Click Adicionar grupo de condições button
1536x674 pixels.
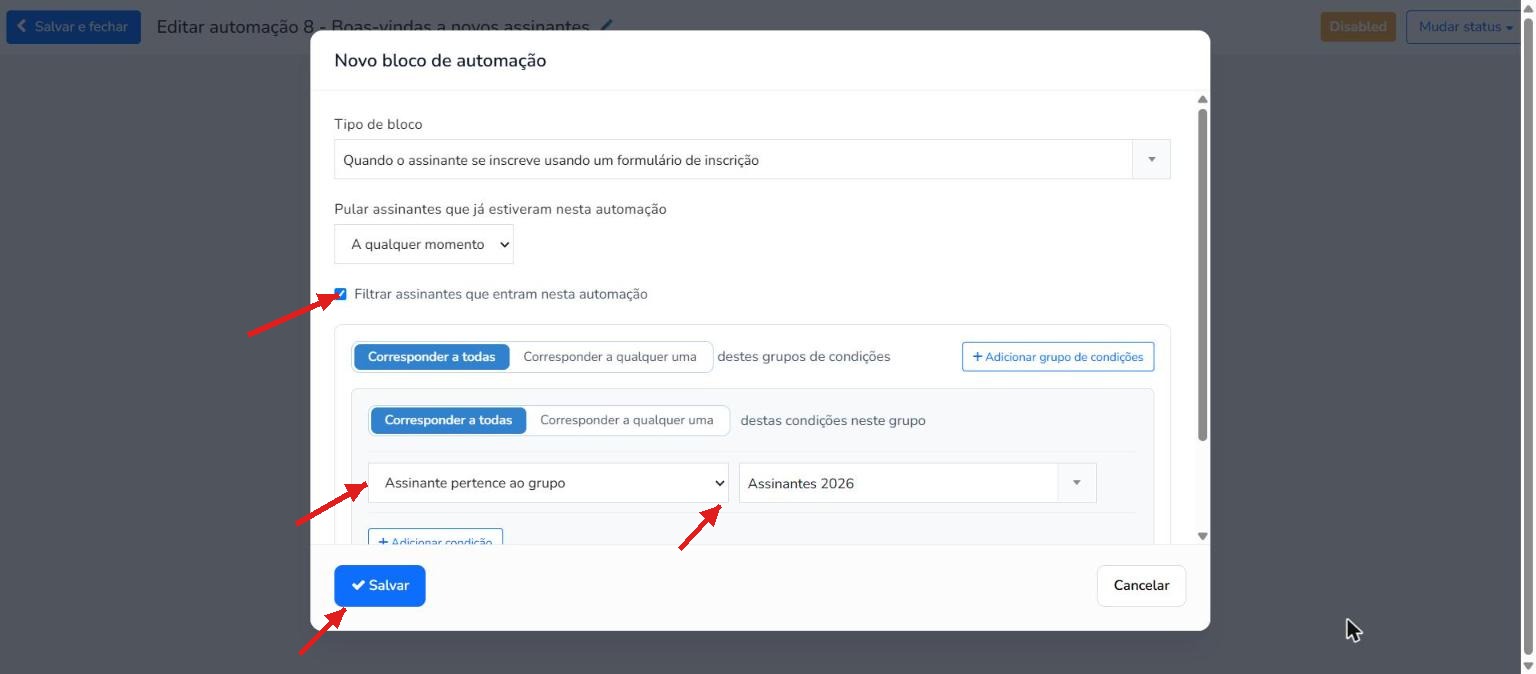(1058, 357)
